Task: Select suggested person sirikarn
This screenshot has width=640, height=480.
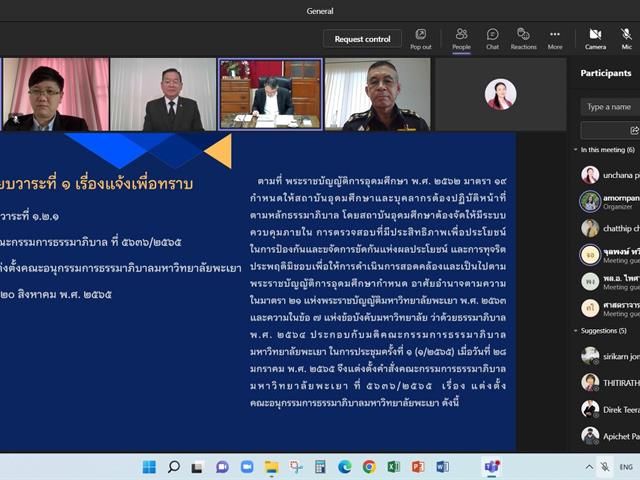Action: (609, 356)
